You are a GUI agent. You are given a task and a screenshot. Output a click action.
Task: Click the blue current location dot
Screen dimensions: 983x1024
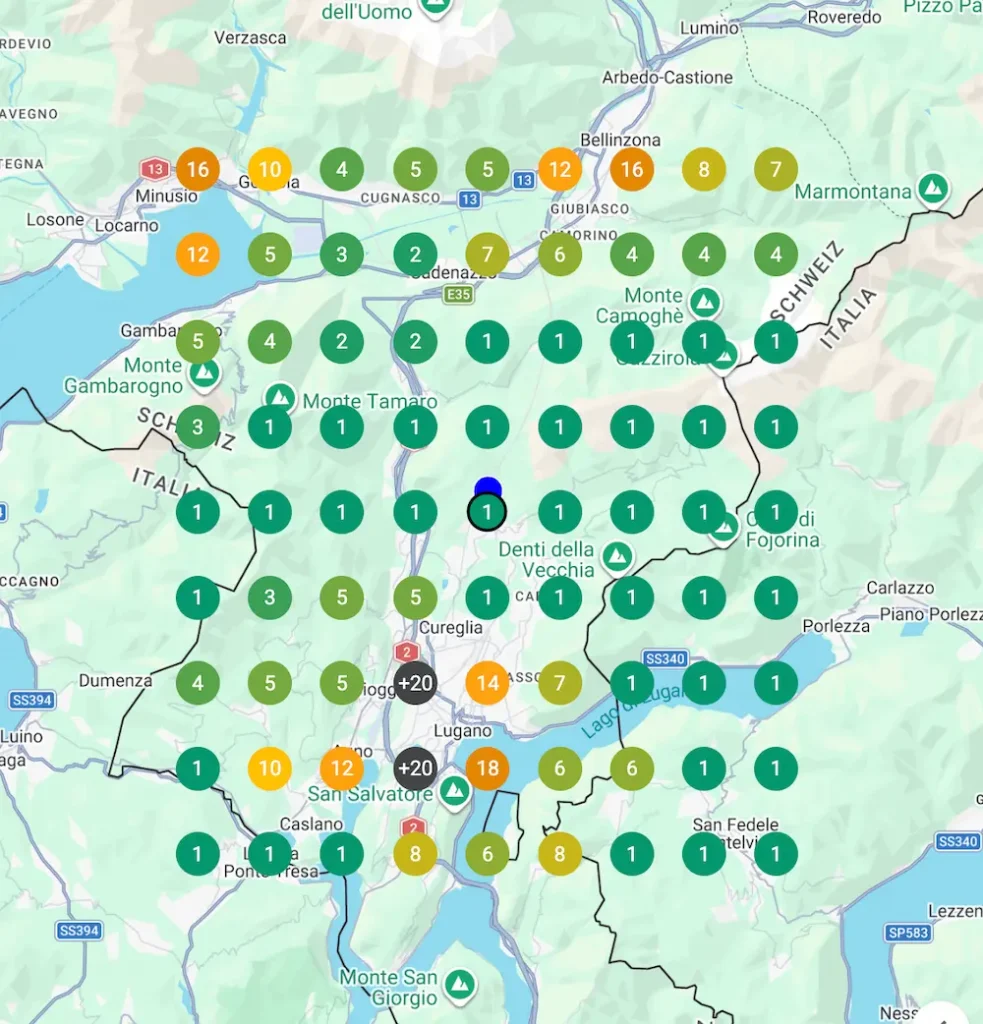(x=487, y=488)
